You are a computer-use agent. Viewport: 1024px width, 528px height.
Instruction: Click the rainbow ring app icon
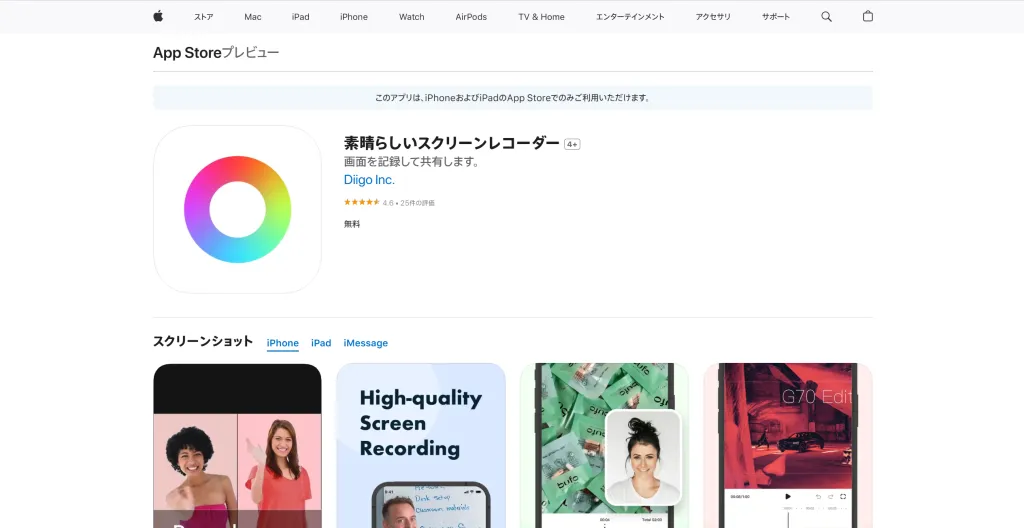point(237,209)
